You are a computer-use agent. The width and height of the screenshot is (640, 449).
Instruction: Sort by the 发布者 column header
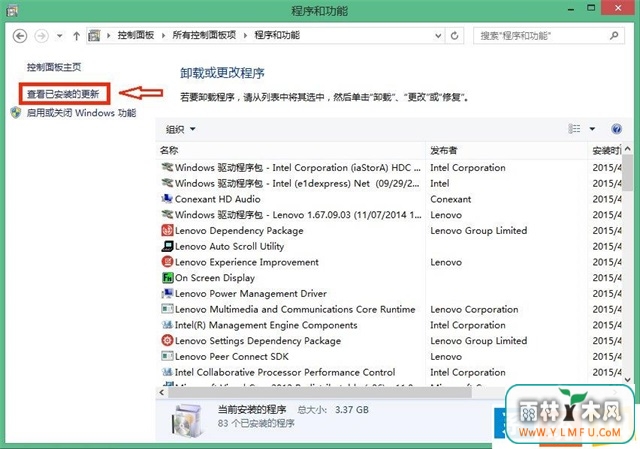coord(507,151)
